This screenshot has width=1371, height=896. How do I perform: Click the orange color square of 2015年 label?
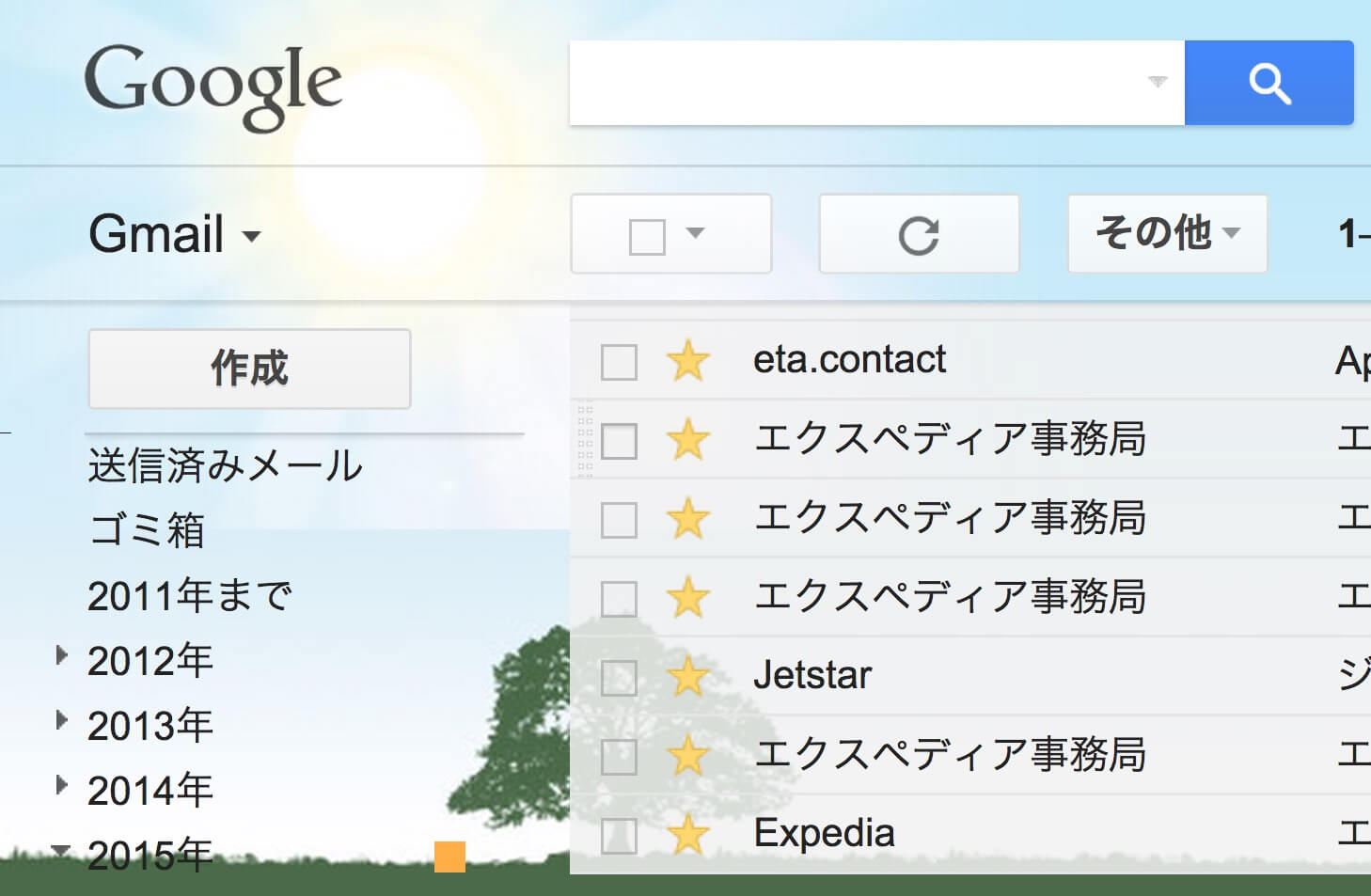tap(449, 857)
